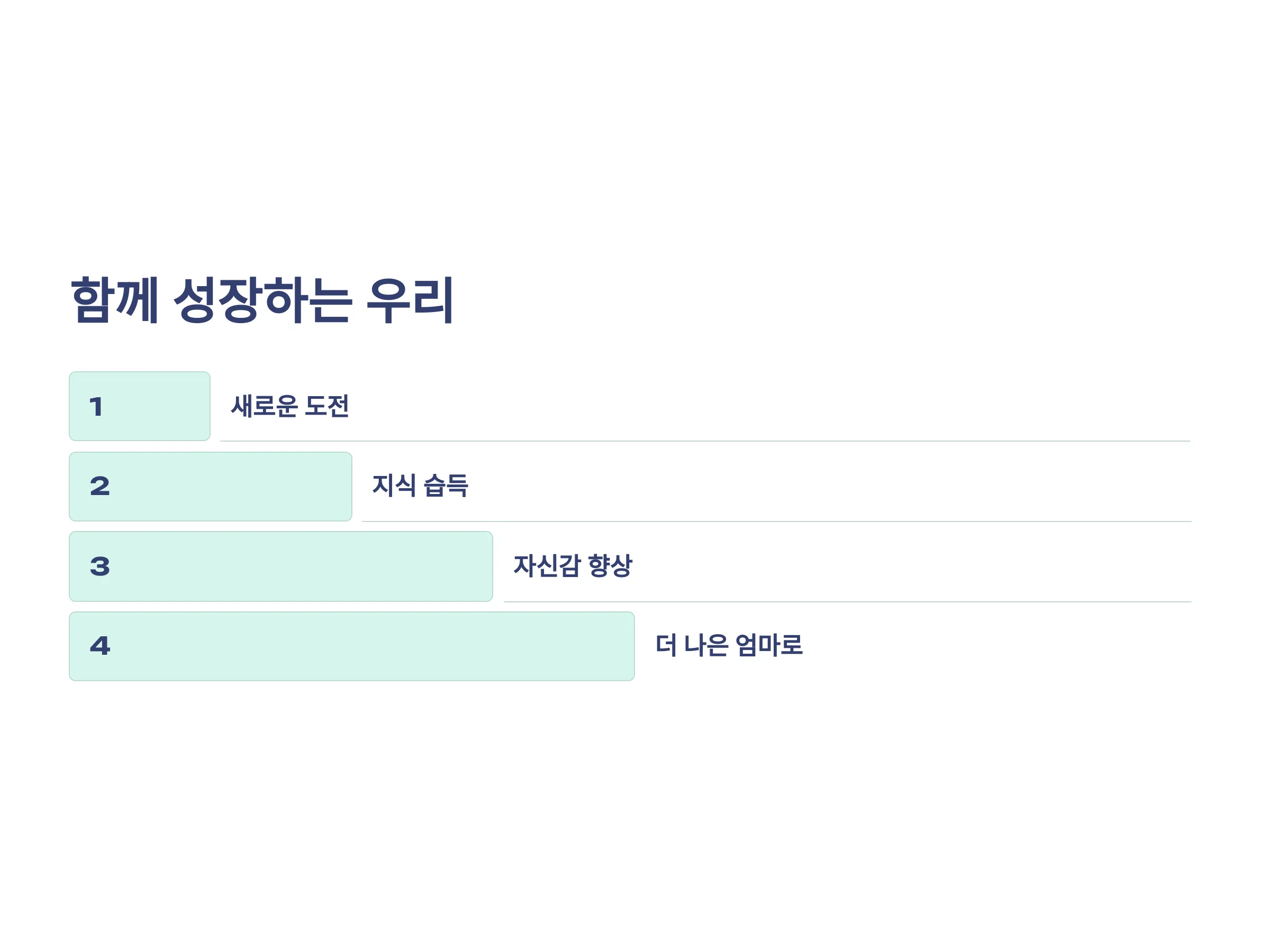Image resolution: width=1270 pixels, height=952 pixels.
Task: Click the empty right part of the step 1 box
Action: [167, 406]
